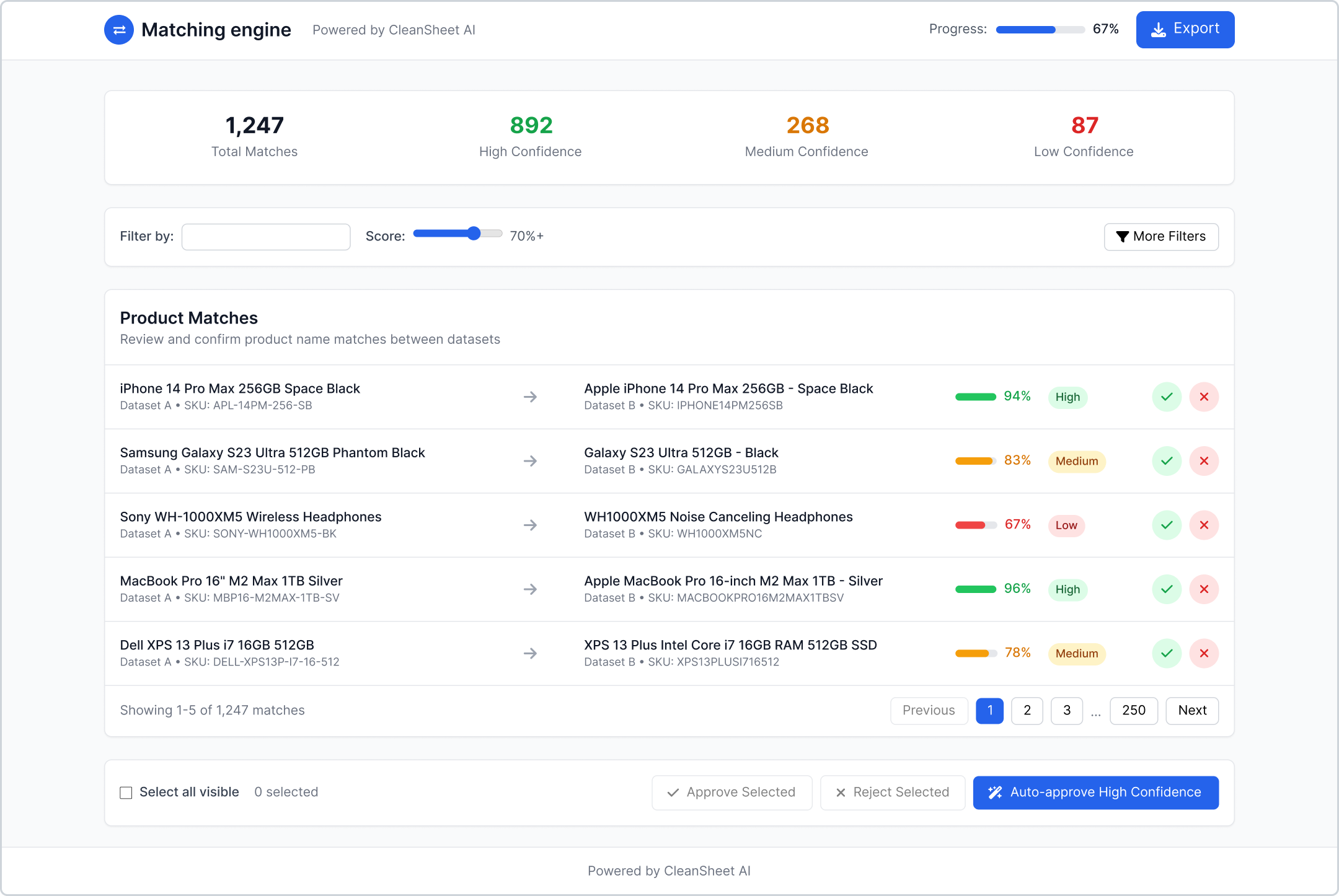The width and height of the screenshot is (1339, 896).
Task: Open page 3 of results
Action: pos(1066,711)
